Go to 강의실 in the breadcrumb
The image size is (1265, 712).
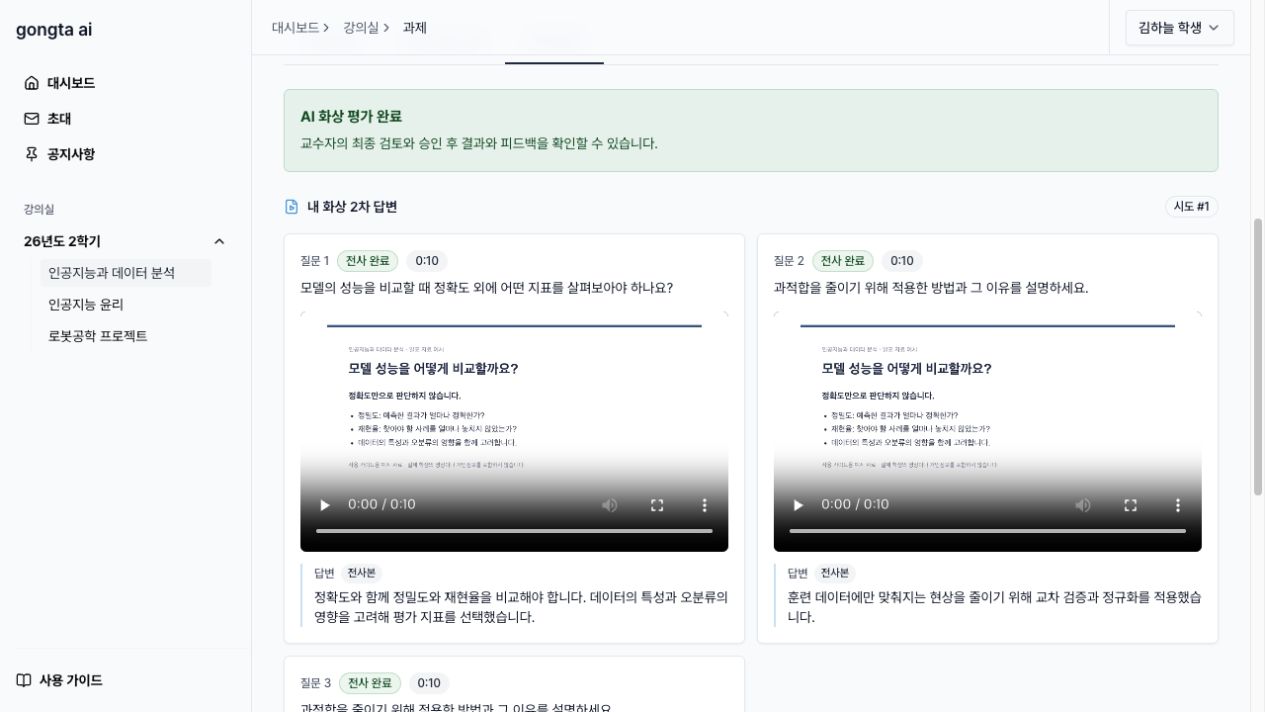pyautogui.click(x=361, y=28)
